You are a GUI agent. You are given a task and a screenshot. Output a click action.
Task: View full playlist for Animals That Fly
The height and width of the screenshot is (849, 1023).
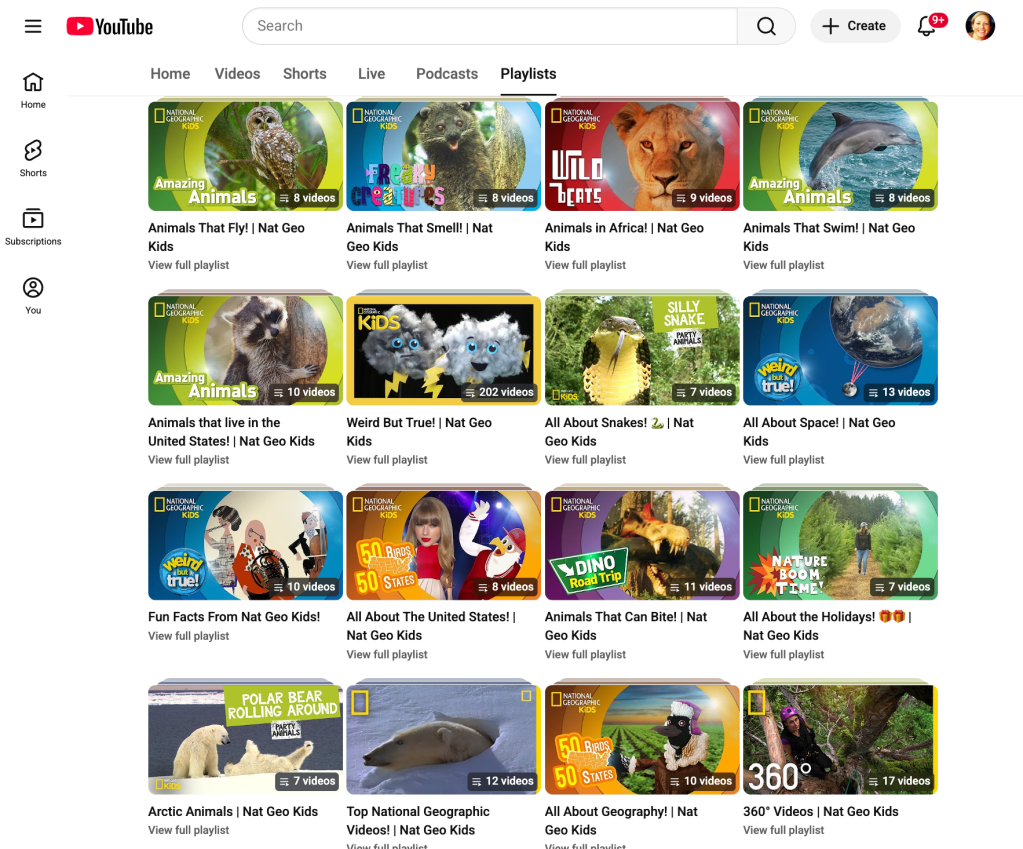tap(189, 265)
